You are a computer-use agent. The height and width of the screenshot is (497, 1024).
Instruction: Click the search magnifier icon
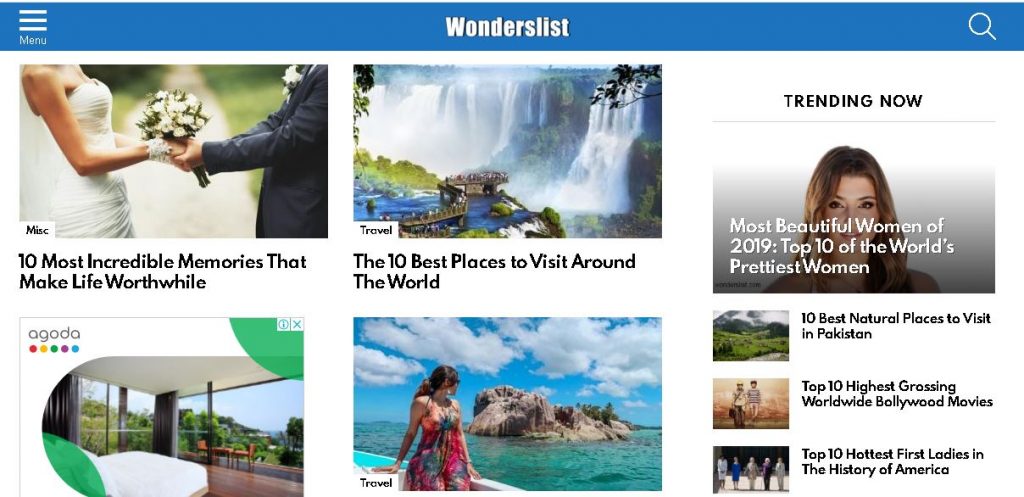(982, 27)
